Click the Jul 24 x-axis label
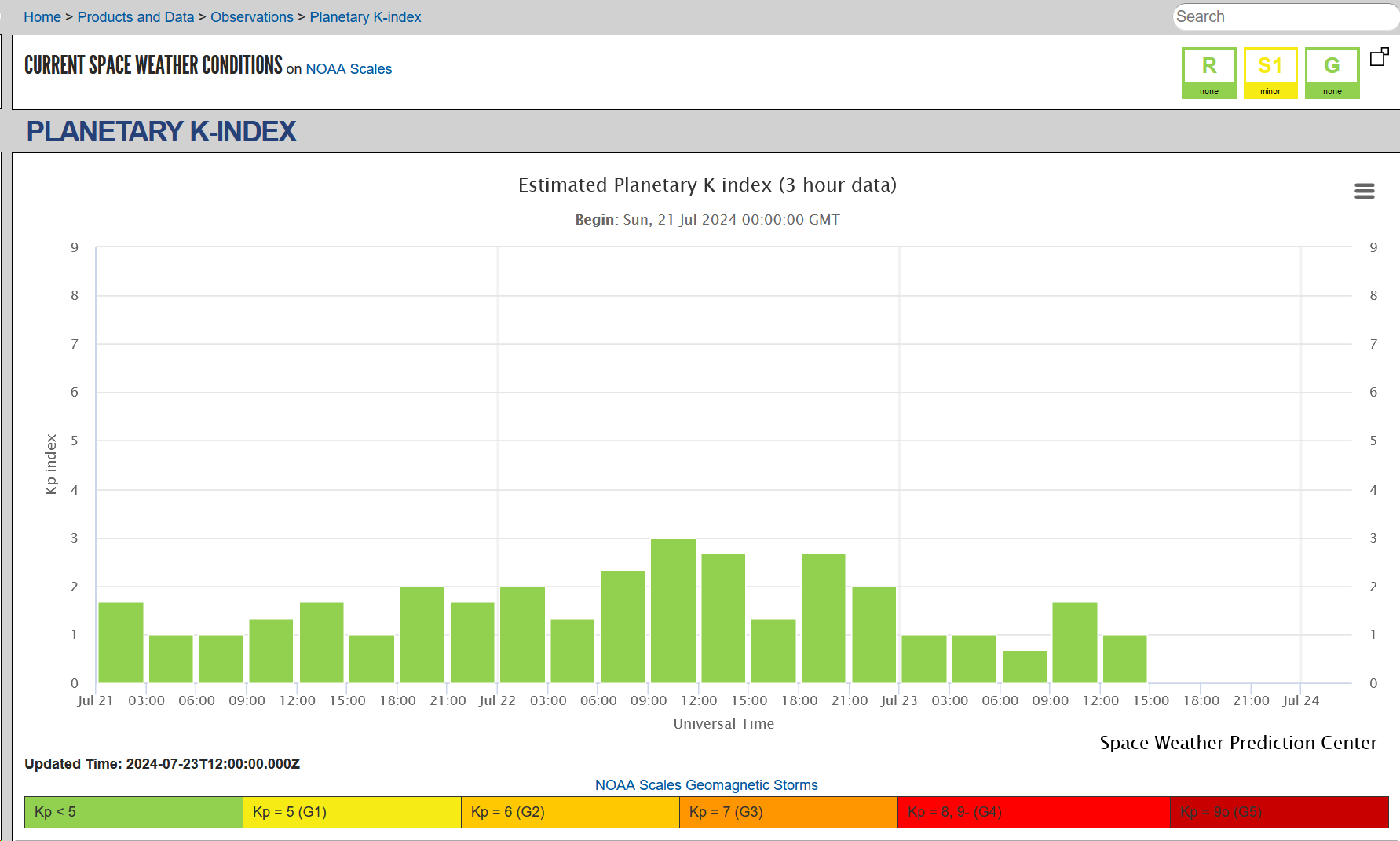Viewport: 1400px width, 841px height. pyautogui.click(x=1301, y=700)
